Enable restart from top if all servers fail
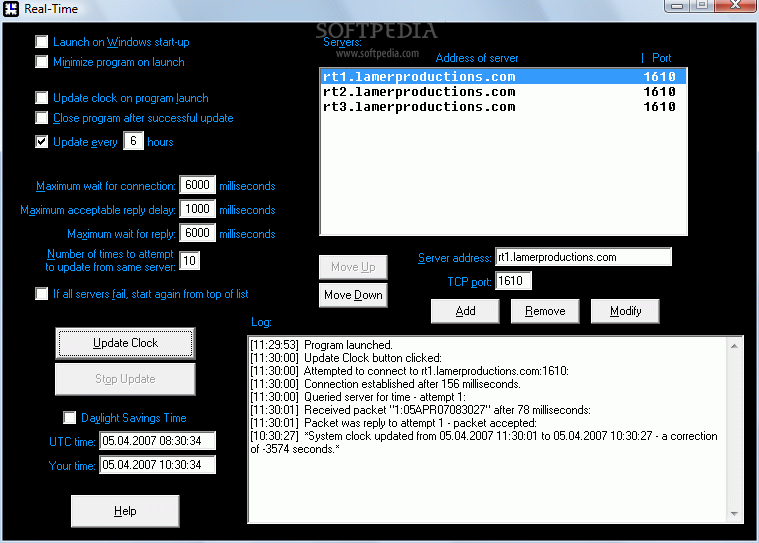Image resolution: width=759 pixels, height=543 pixels. [x=42, y=294]
